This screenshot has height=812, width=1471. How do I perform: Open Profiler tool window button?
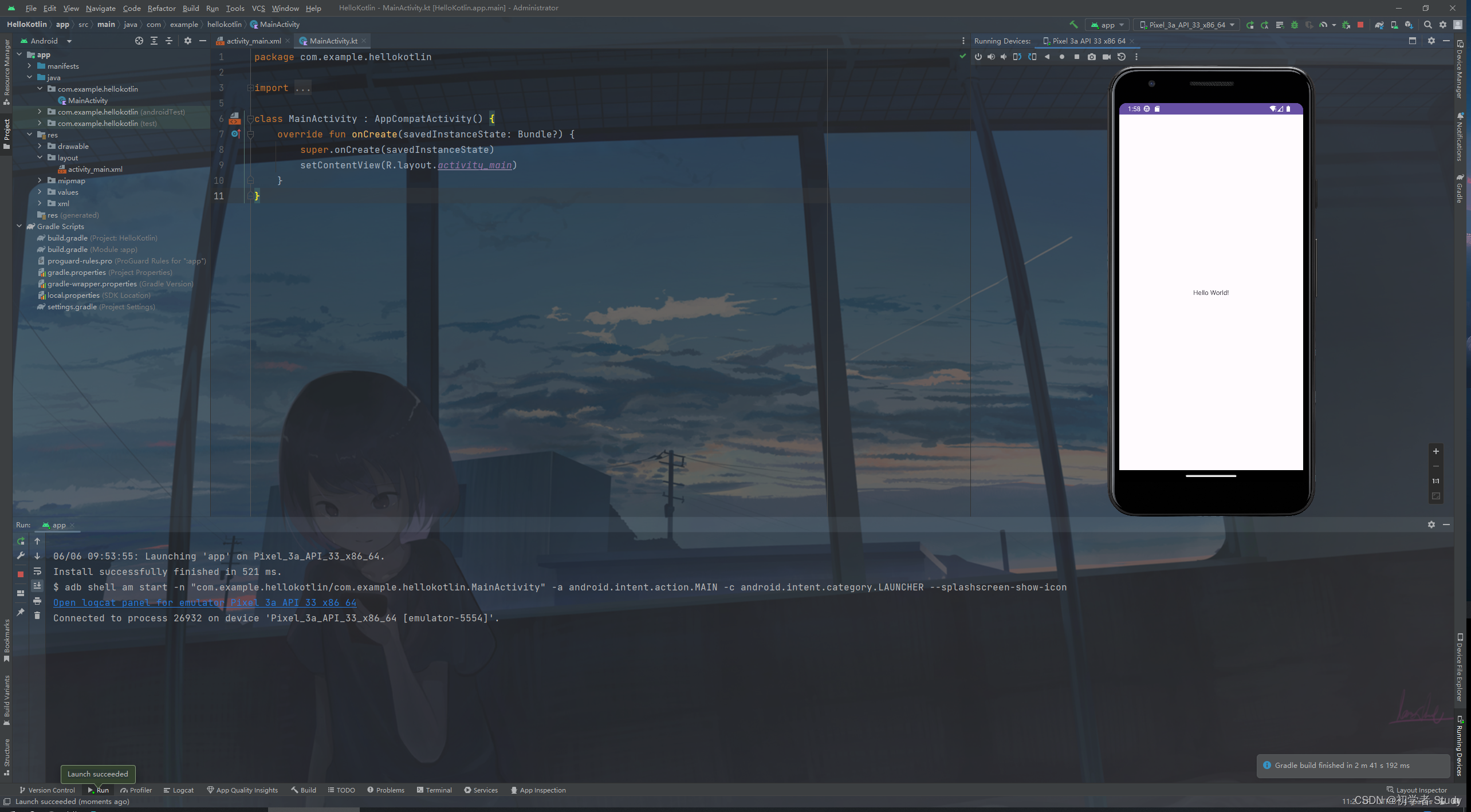point(136,790)
